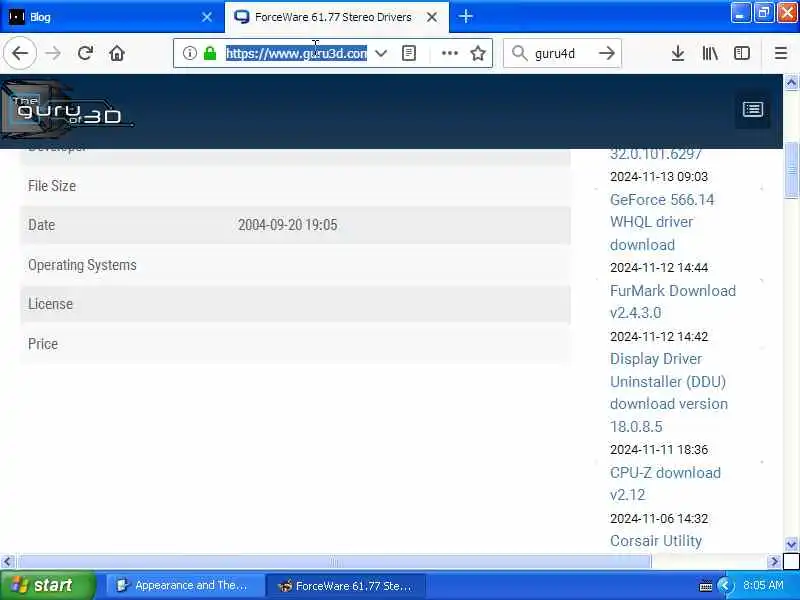Open the Corsair Utility link
Viewport: 800px width, 600px height.
tap(656, 541)
